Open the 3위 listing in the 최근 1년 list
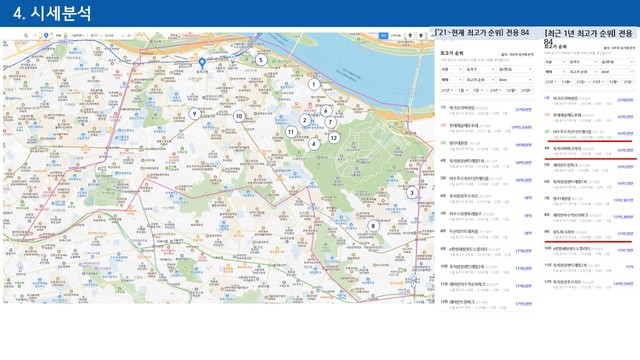 pyautogui.click(x=589, y=134)
